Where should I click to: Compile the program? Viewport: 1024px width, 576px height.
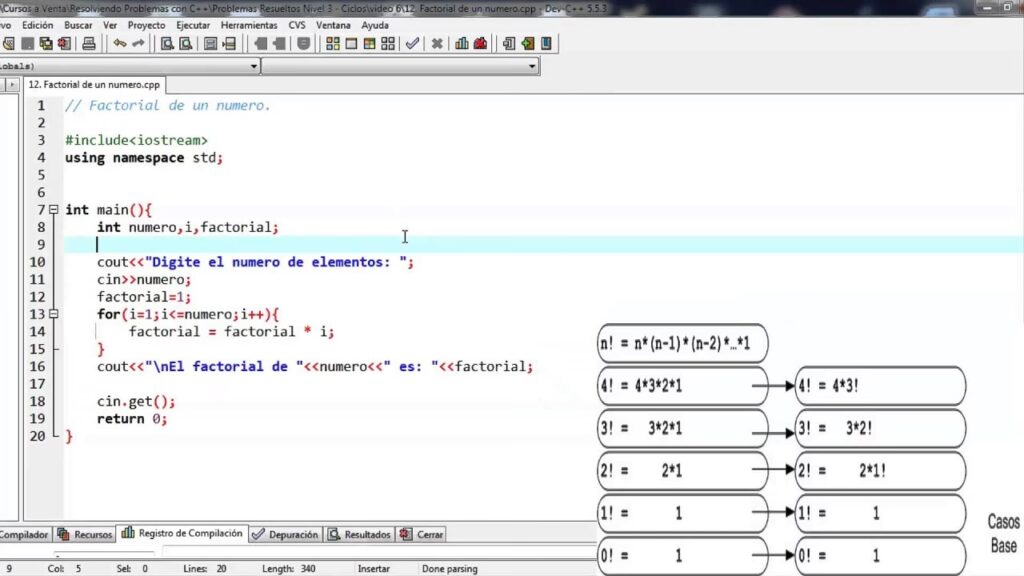[x=333, y=43]
